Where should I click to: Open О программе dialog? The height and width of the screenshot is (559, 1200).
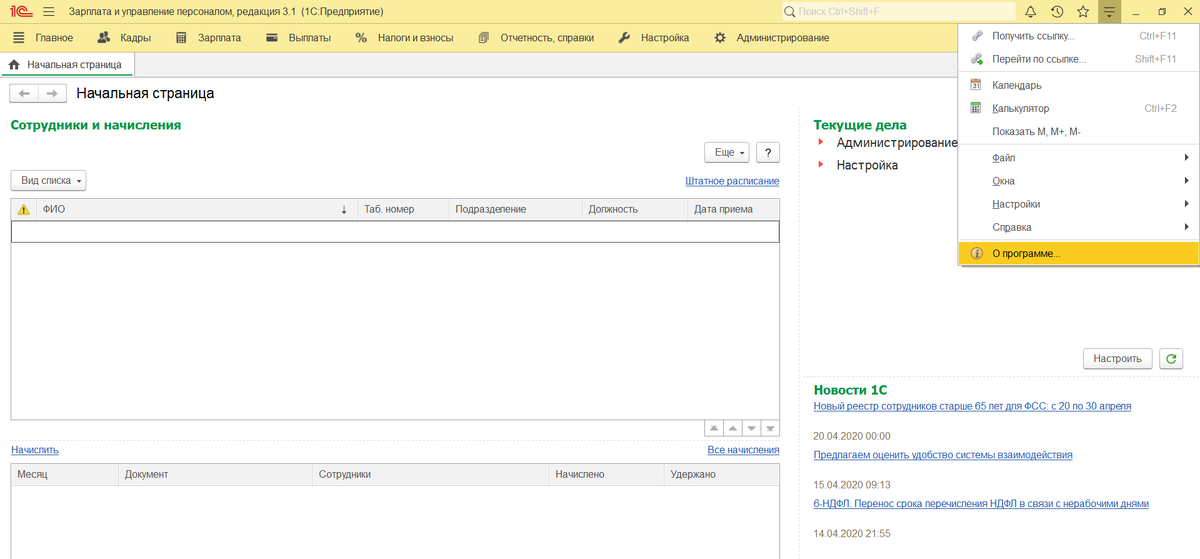(1078, 254)
